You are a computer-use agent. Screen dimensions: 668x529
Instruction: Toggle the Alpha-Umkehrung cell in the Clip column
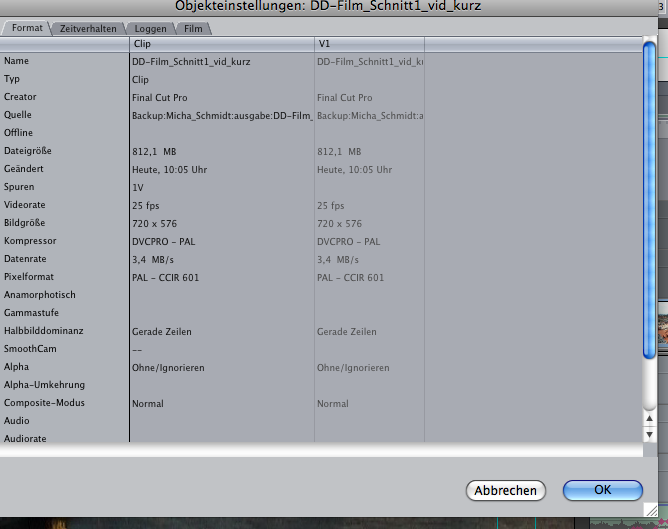click(x=221, y=385)
